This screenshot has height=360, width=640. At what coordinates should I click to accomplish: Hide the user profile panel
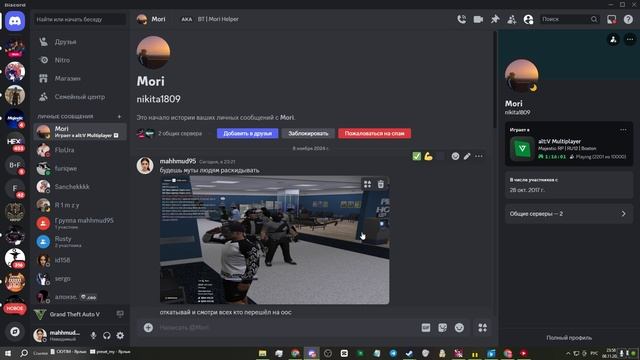click(x=528, y=19)
